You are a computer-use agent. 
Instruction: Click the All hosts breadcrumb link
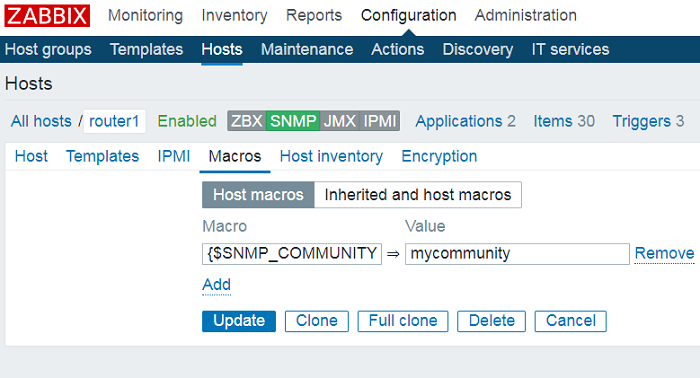[41, 121]
